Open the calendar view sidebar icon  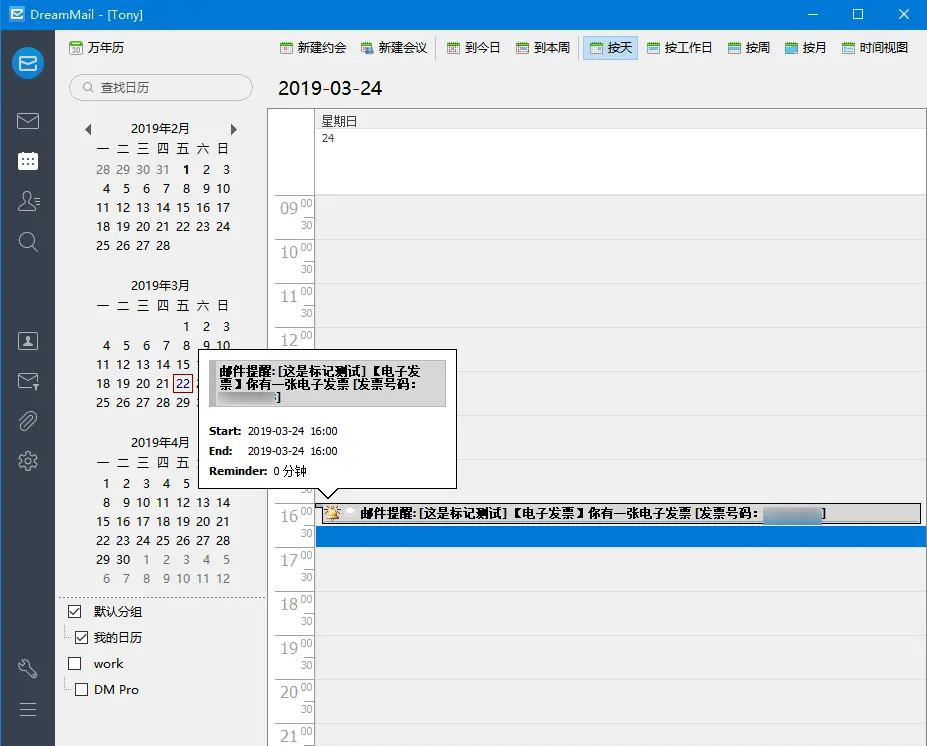(x=28, y=161)
